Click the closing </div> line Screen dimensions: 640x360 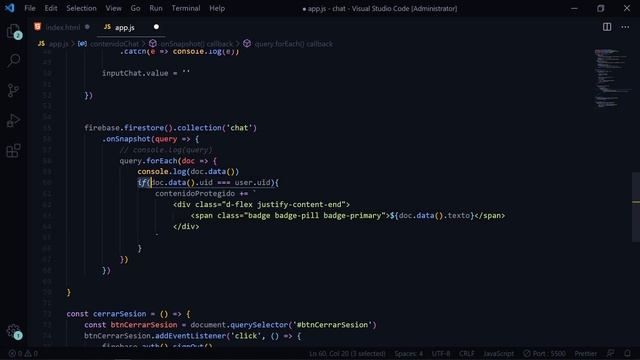(186, 227)
